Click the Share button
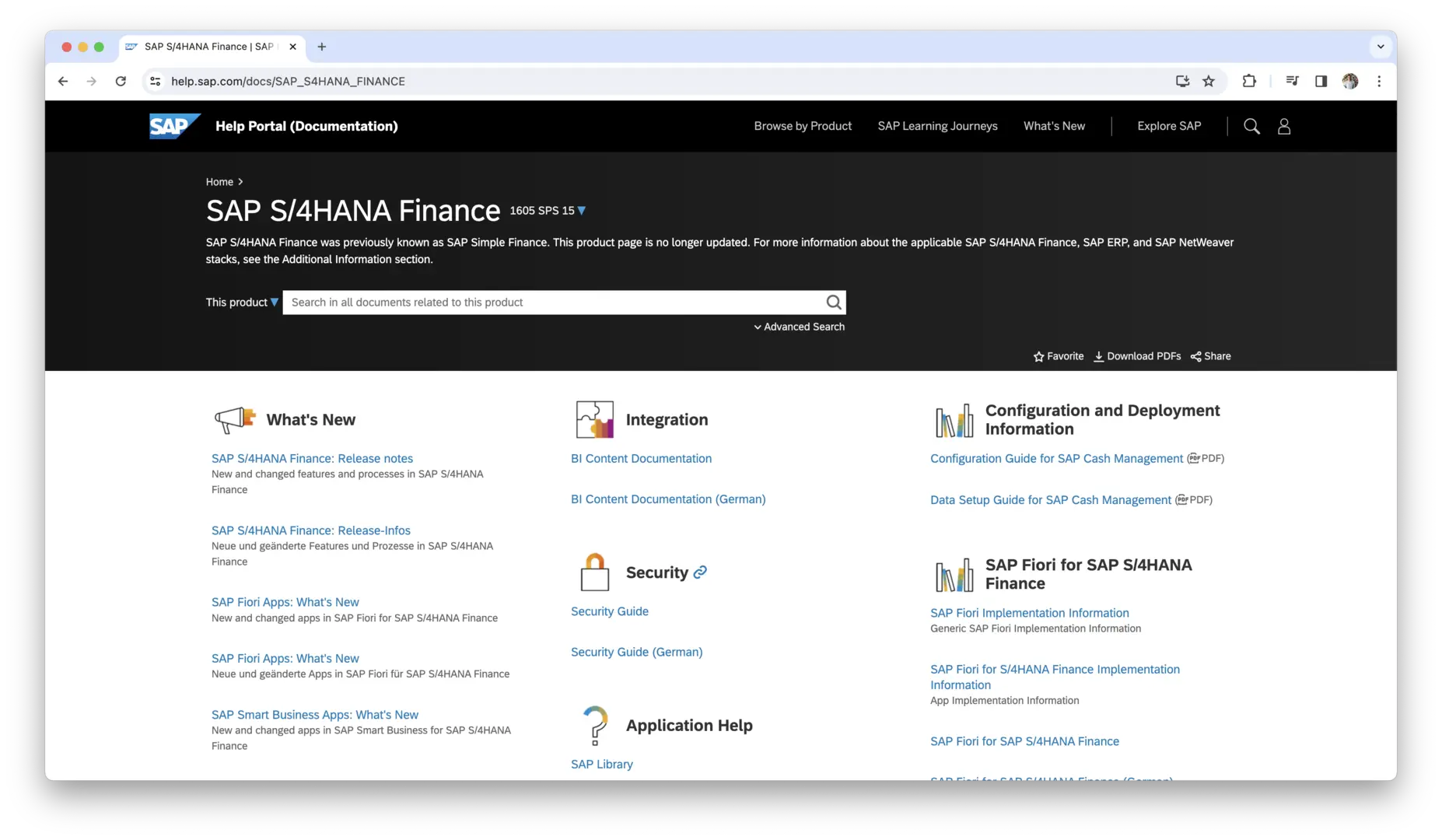Viewport: 1442px width, 840px height. pyautogui.click(x=1211, y=356)
